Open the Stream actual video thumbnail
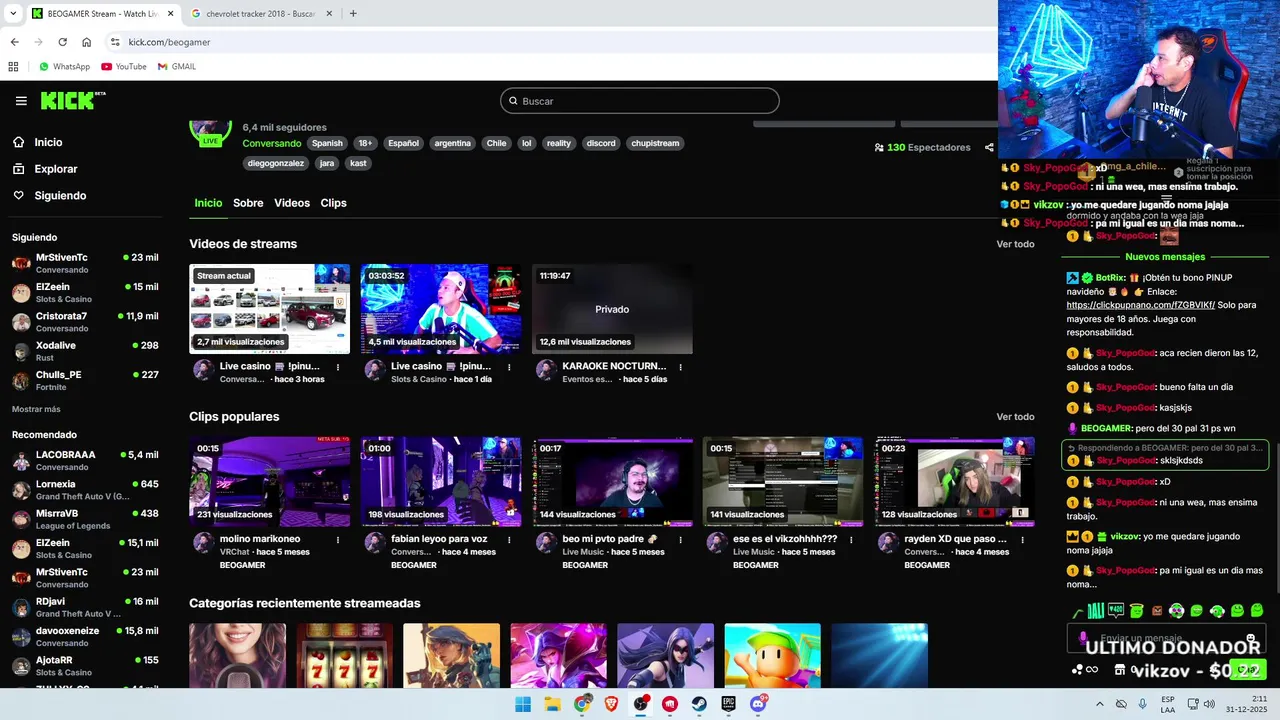Screen dimensions: 1280x720 270,309
